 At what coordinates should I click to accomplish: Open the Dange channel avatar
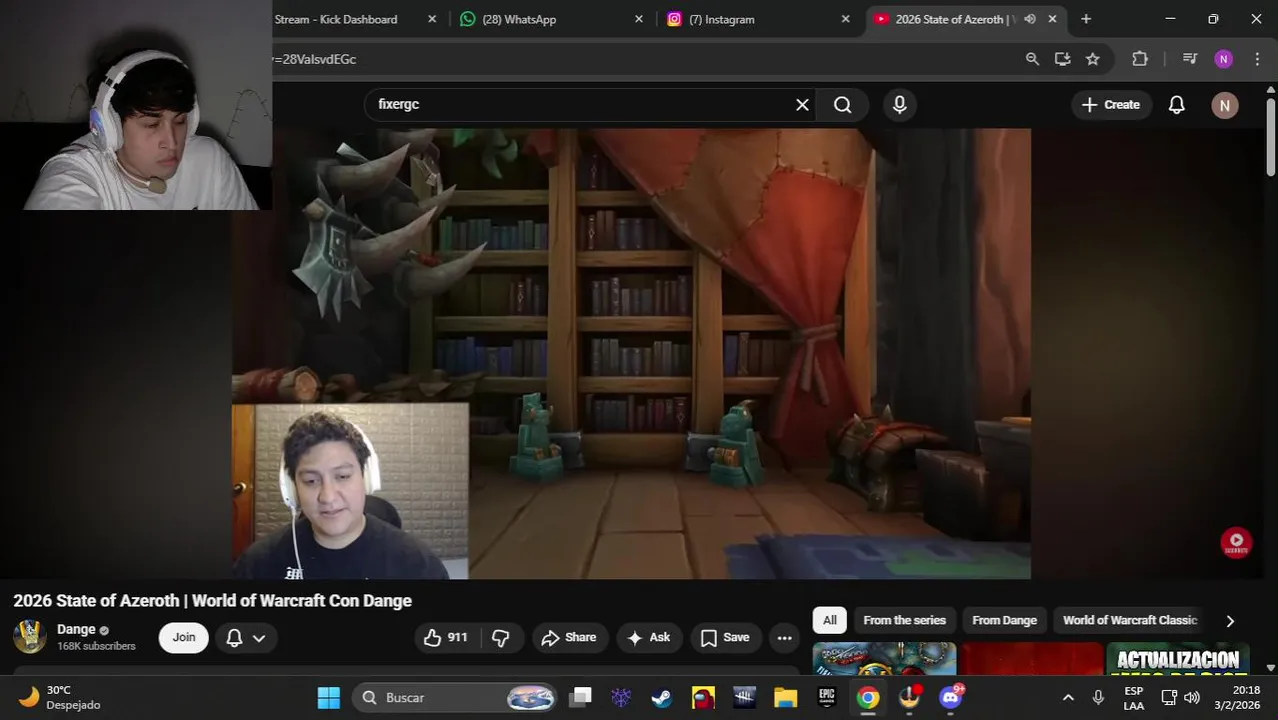[x=29, y=637]
